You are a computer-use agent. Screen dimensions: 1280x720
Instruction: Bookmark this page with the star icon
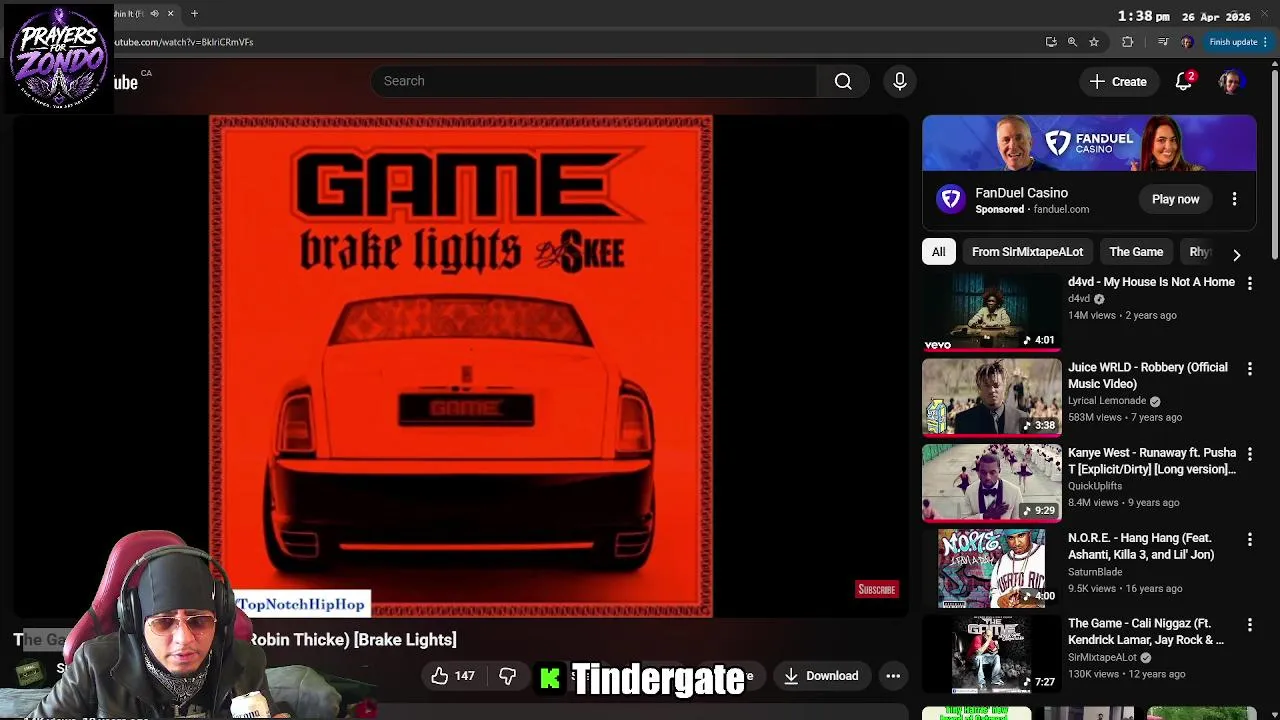coord(1094,42)
